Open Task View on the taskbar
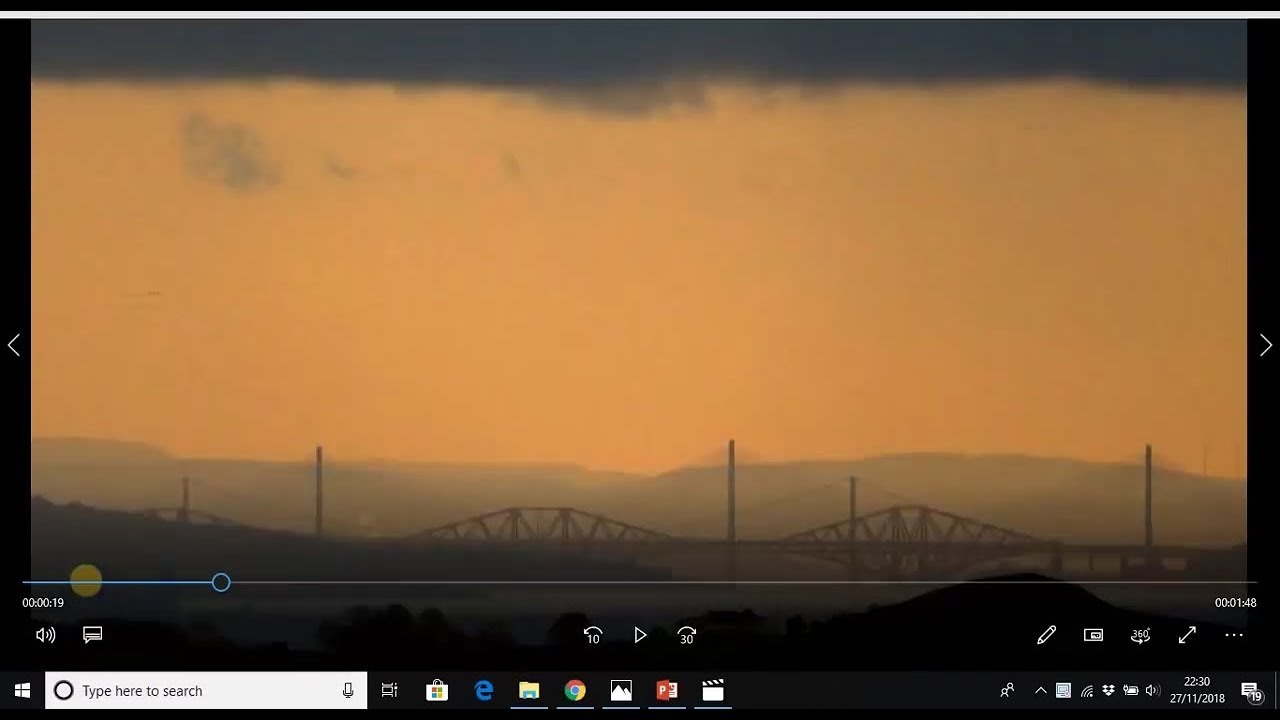 [x=390, y=691]
